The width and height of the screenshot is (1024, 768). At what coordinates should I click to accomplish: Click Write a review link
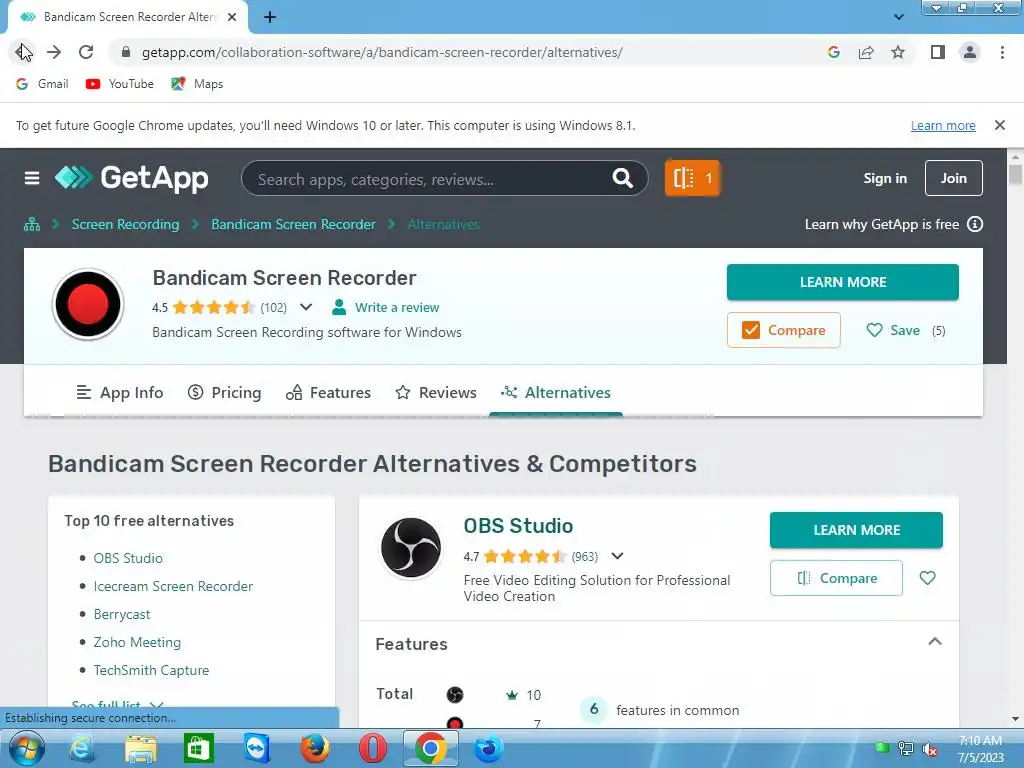396,308
